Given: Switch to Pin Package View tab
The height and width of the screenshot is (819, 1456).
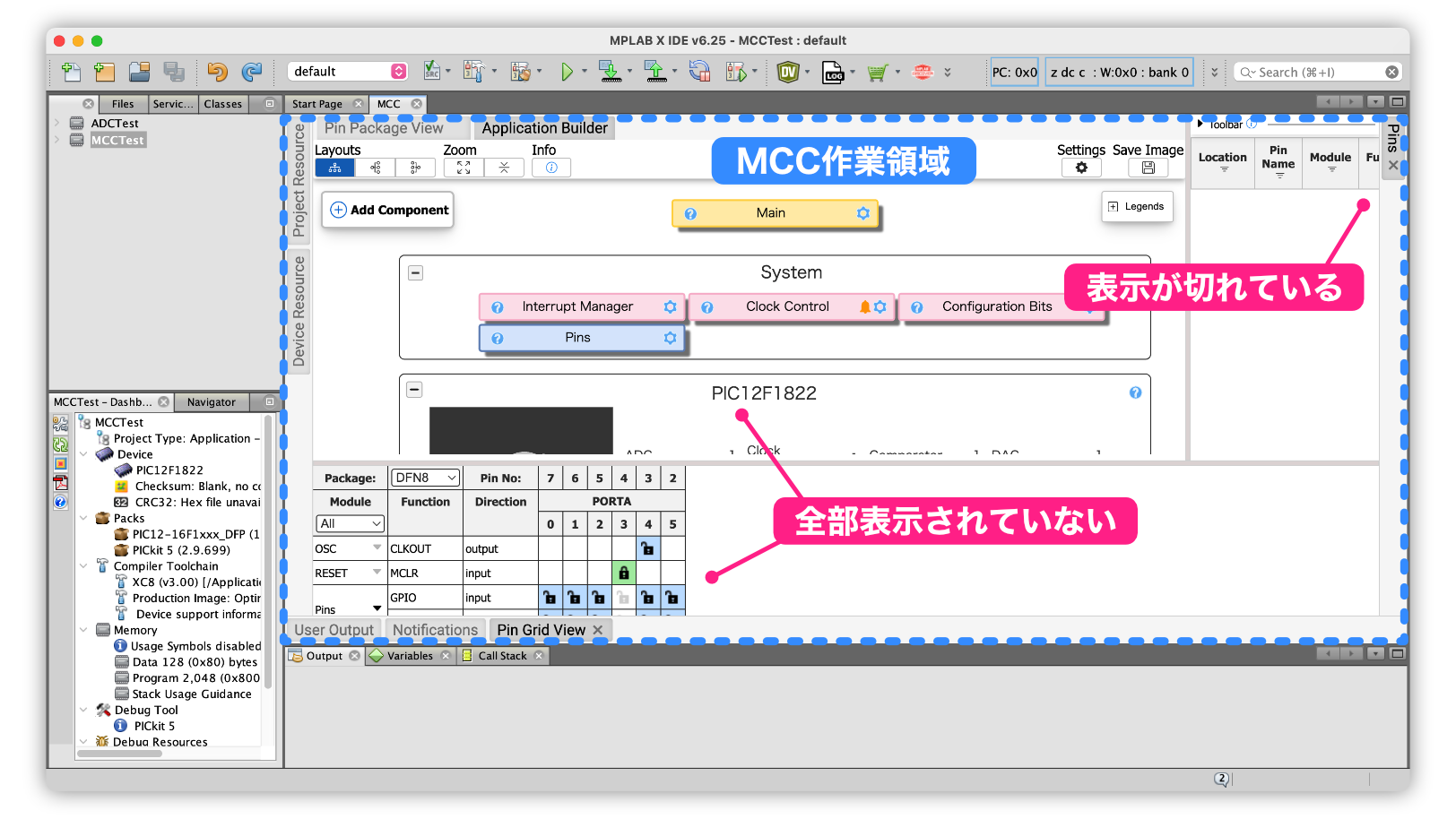Looking at the screenshot, I should click(384, 128).
